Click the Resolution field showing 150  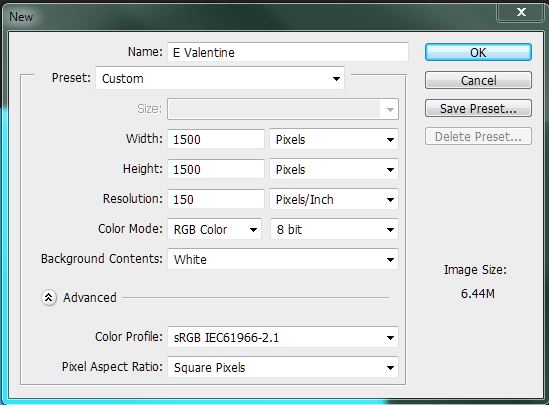[216, 200]
